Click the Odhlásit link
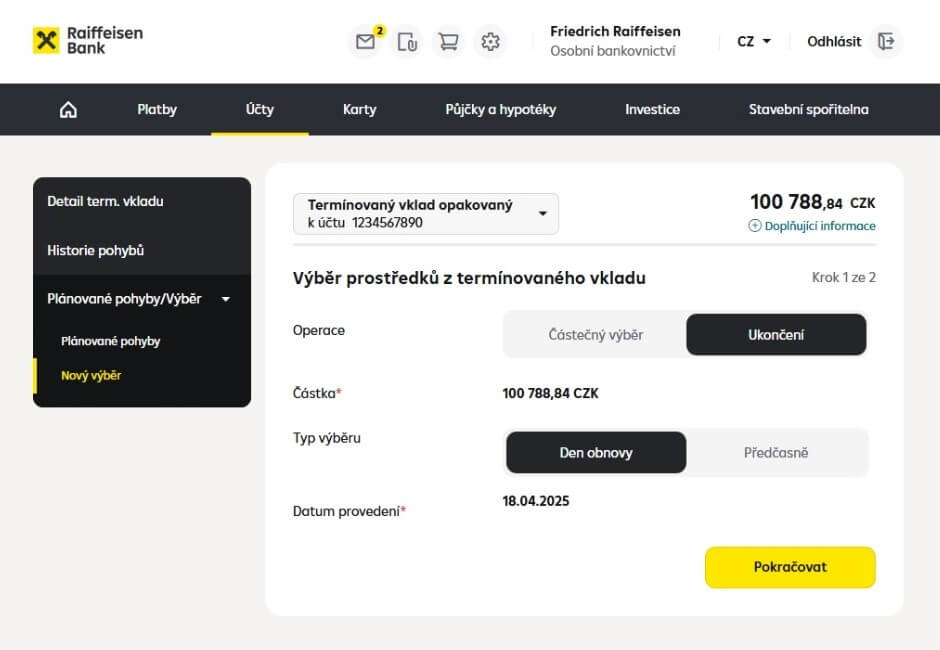 coord(834,41)
